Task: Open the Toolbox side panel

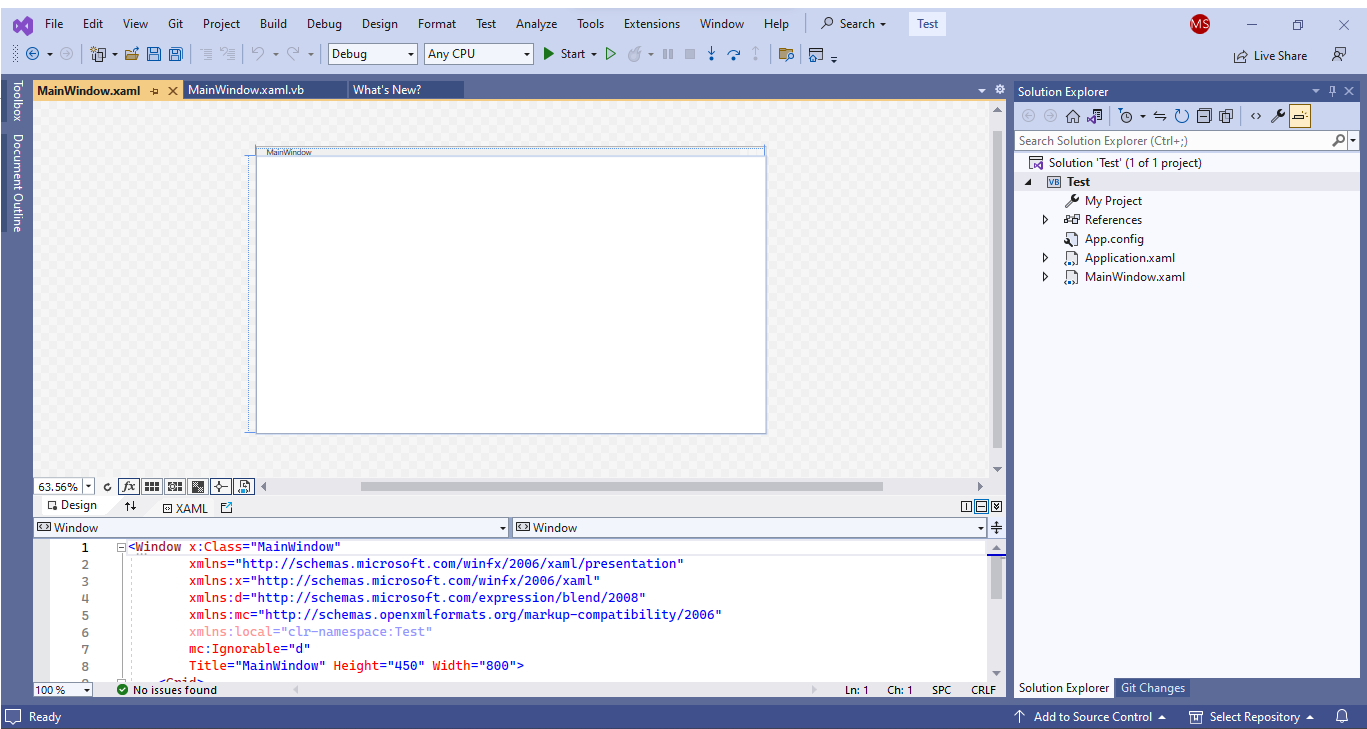Action: point(16,101)
